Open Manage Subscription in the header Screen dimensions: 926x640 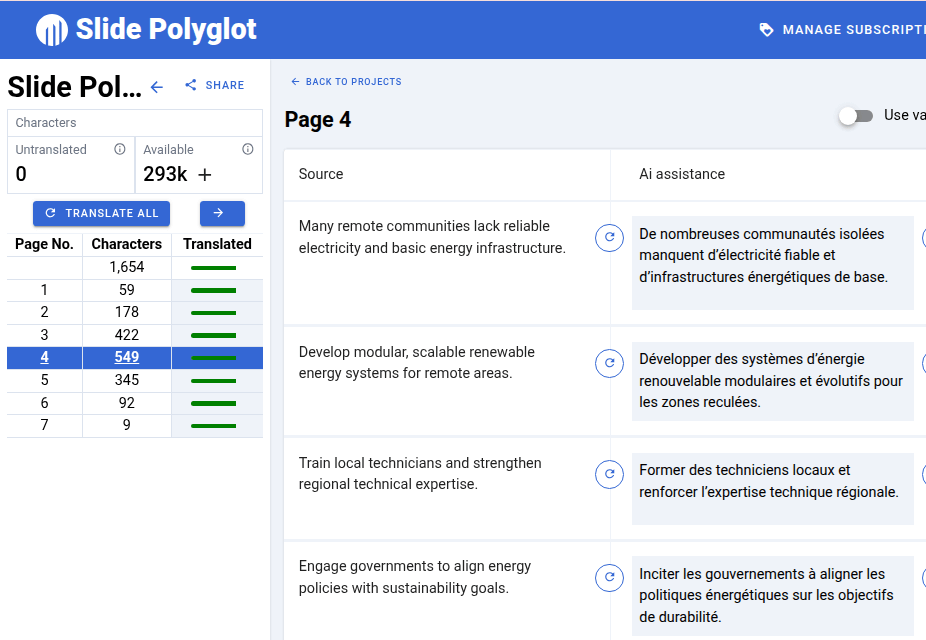click(842, 30)
